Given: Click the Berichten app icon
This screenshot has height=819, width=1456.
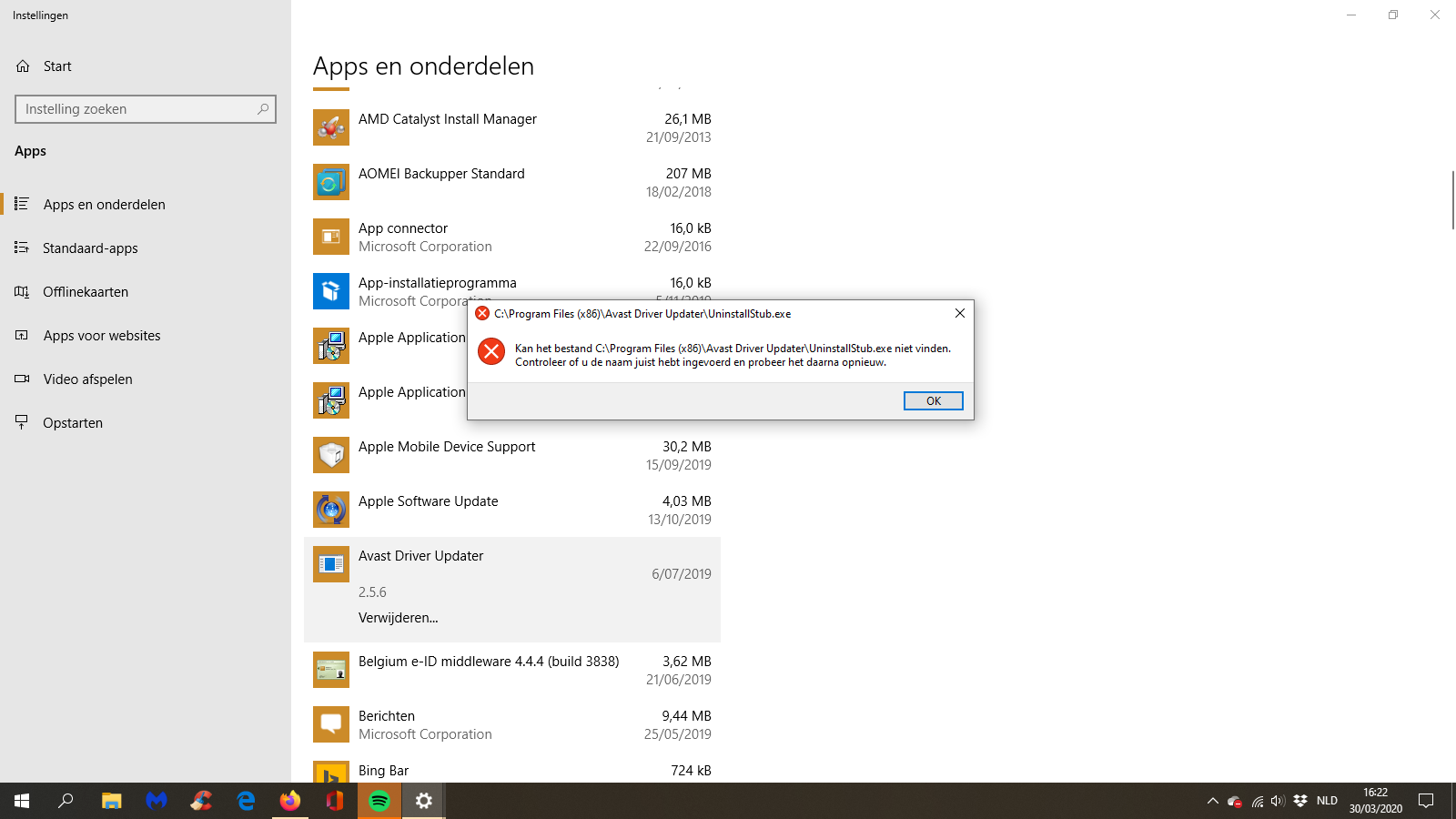Looking at the screenshot, I should pos(331,724).
